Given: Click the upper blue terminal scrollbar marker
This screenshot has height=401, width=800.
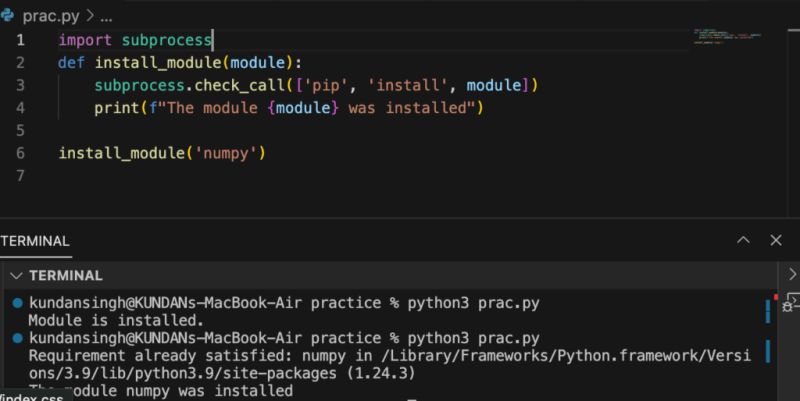Looking at the screenshot, I should click(x=767, y=311).
